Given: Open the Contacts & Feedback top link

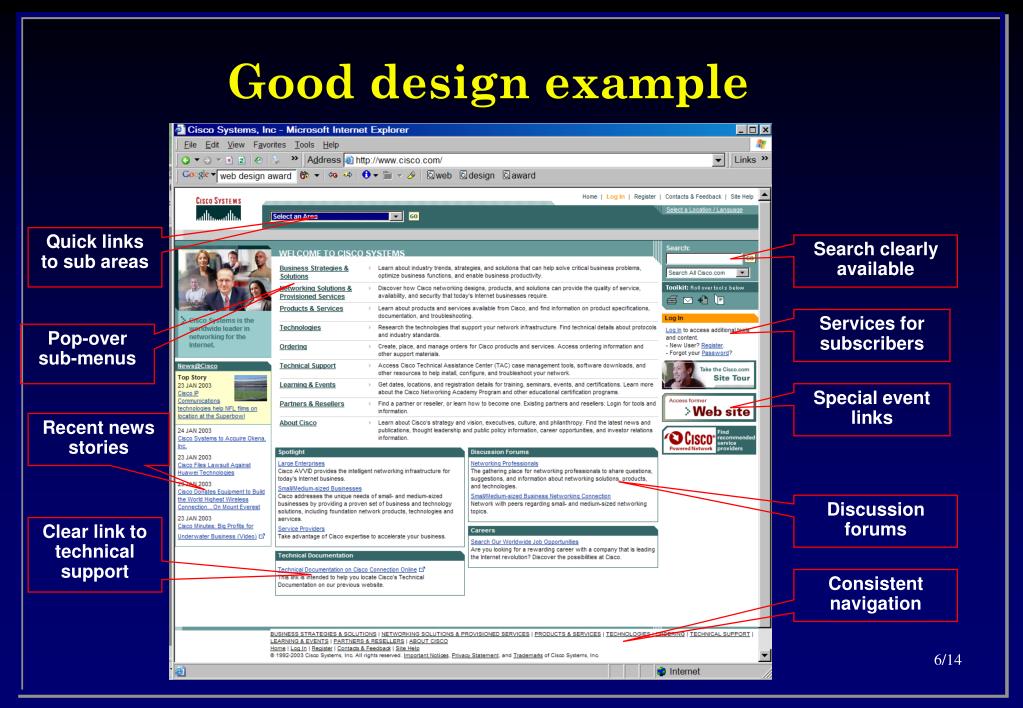Looking at the screenshot, I should pyautogui.click(x=693, y=196).
